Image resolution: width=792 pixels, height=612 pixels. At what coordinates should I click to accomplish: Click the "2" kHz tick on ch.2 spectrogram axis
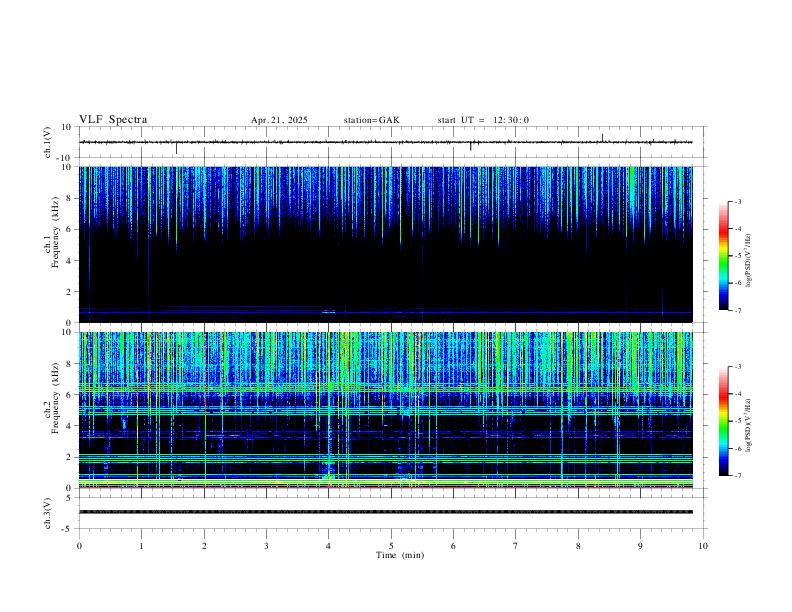[x=69, y=457]
